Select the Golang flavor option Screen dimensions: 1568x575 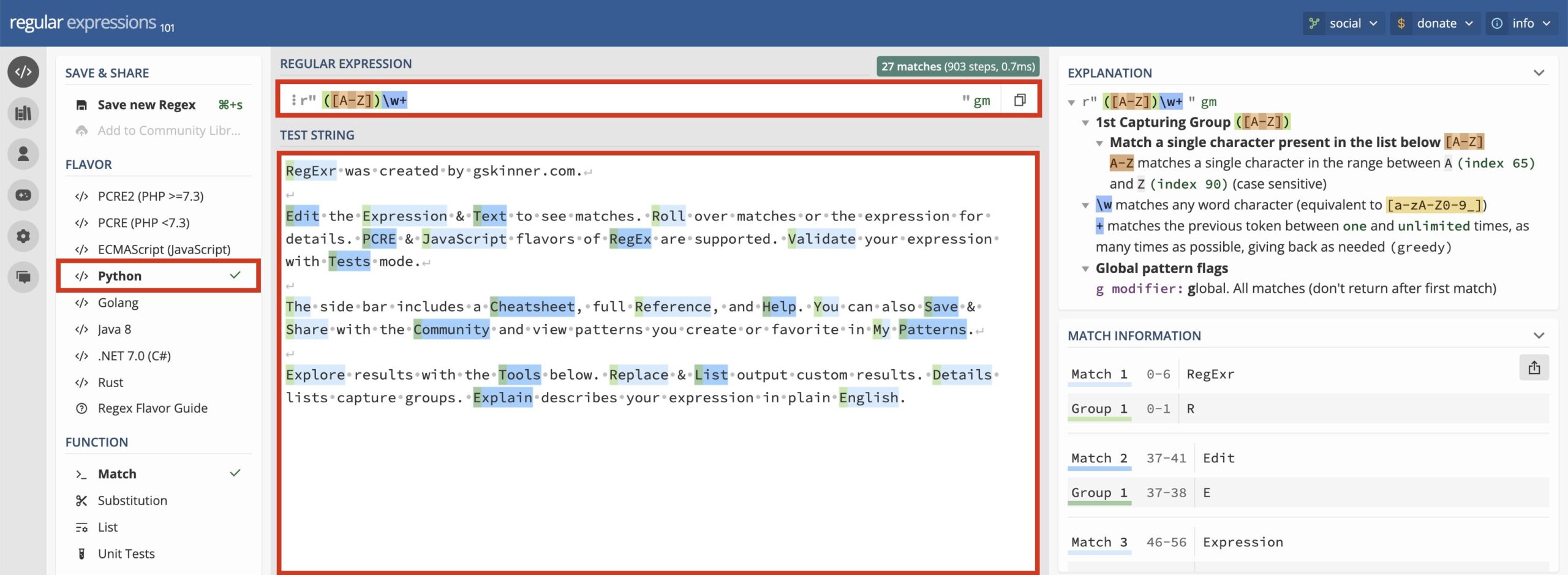(118, 303)
